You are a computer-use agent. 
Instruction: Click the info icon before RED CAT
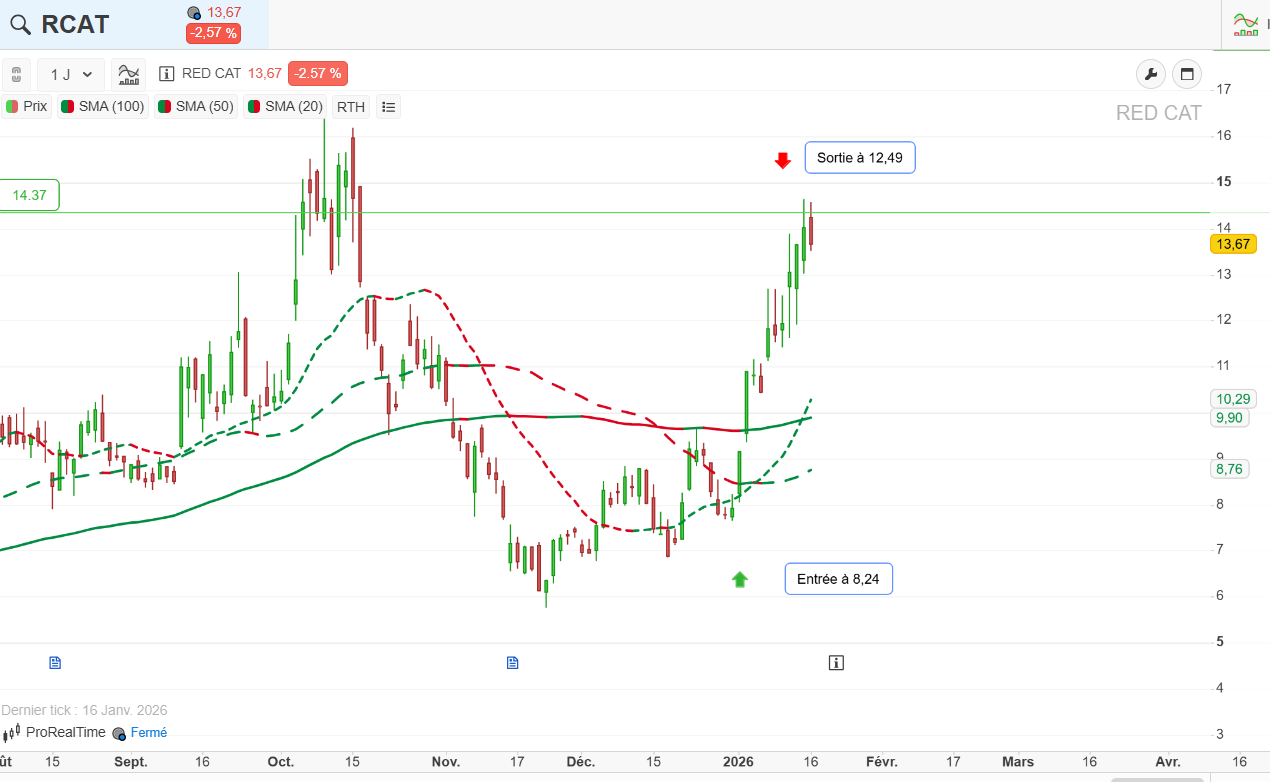point(167,73)
